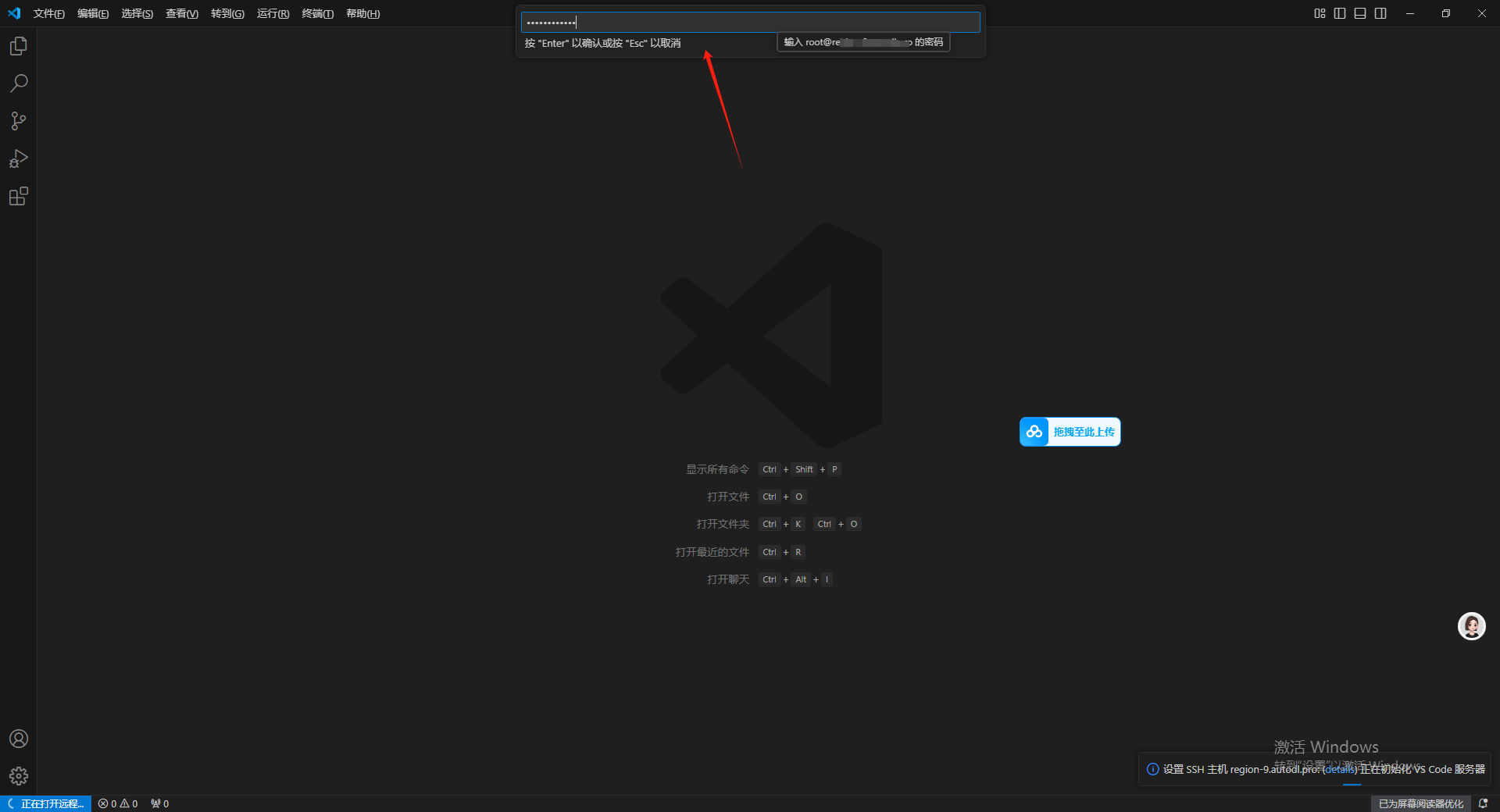
Task: Close the VS Code window
Action: 1482,13
